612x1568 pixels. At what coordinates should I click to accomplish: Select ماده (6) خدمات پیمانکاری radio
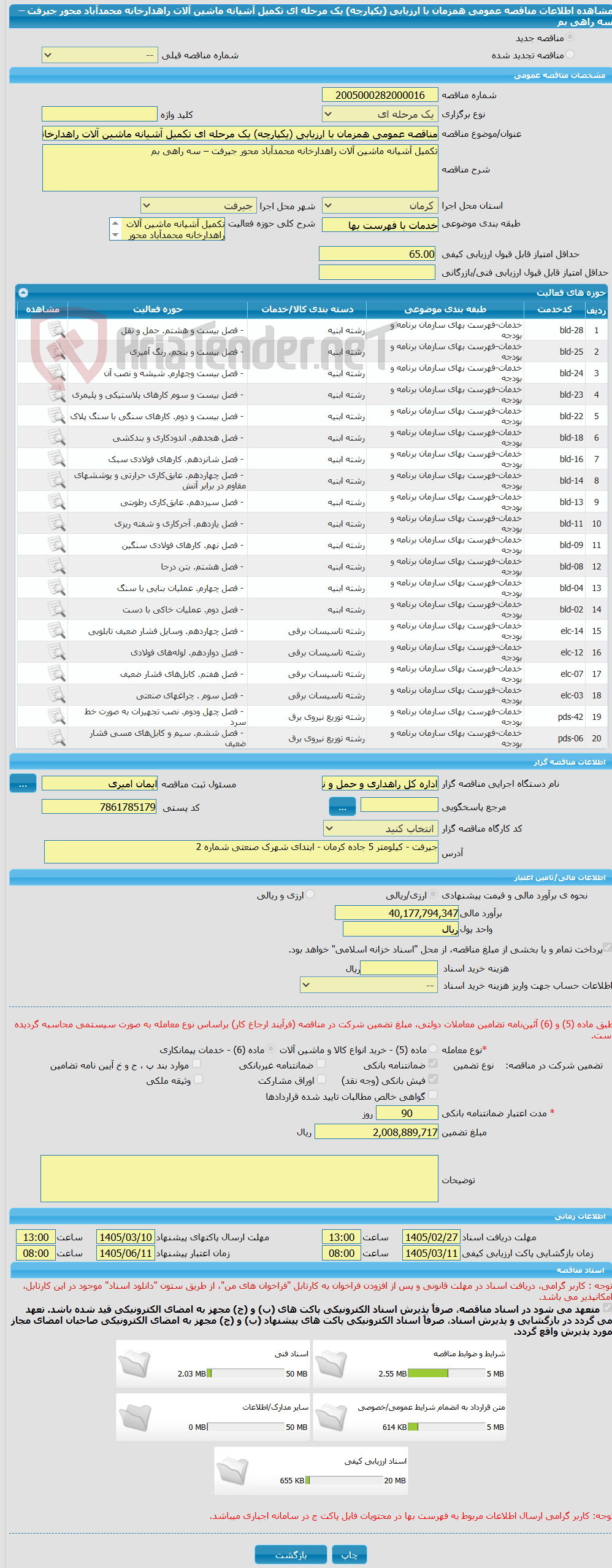coord(271,1049)
